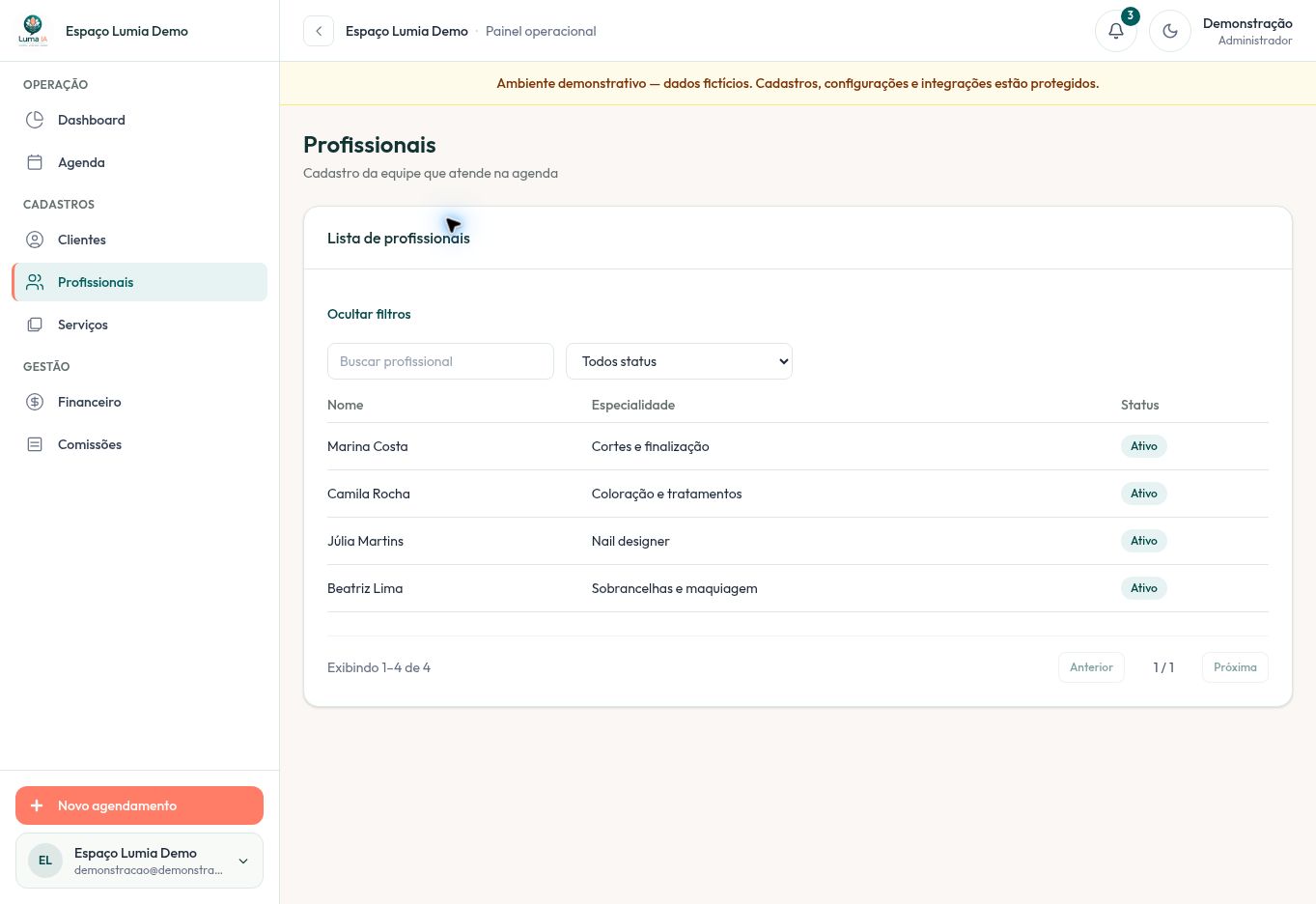Select the Camila Rocha name
The image size is (1316, 904).
click(369, 494)
